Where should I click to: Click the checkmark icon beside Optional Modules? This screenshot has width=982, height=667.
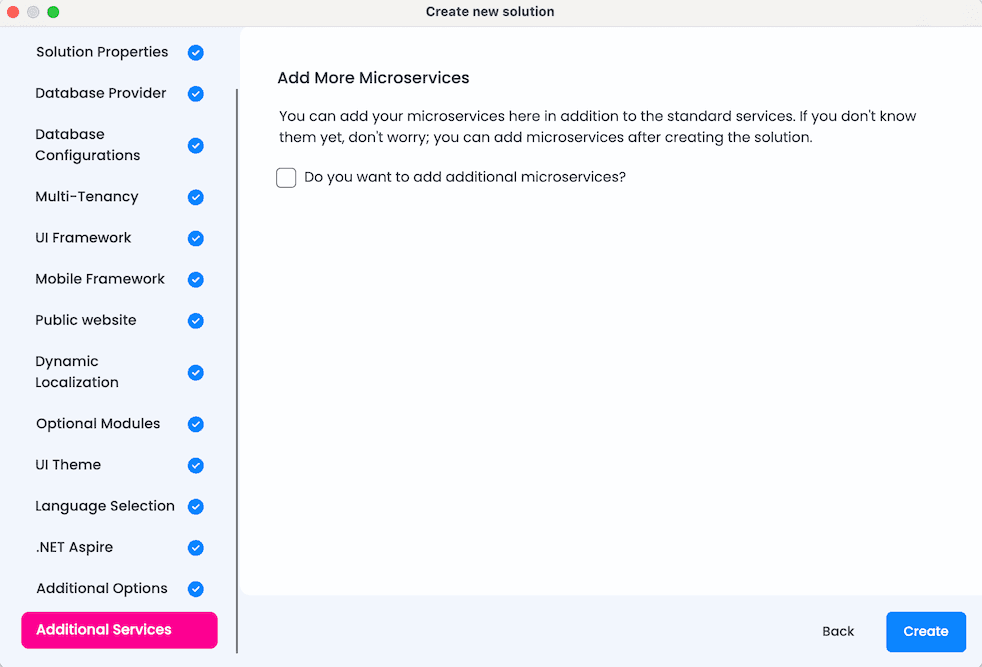click(195, 424)
